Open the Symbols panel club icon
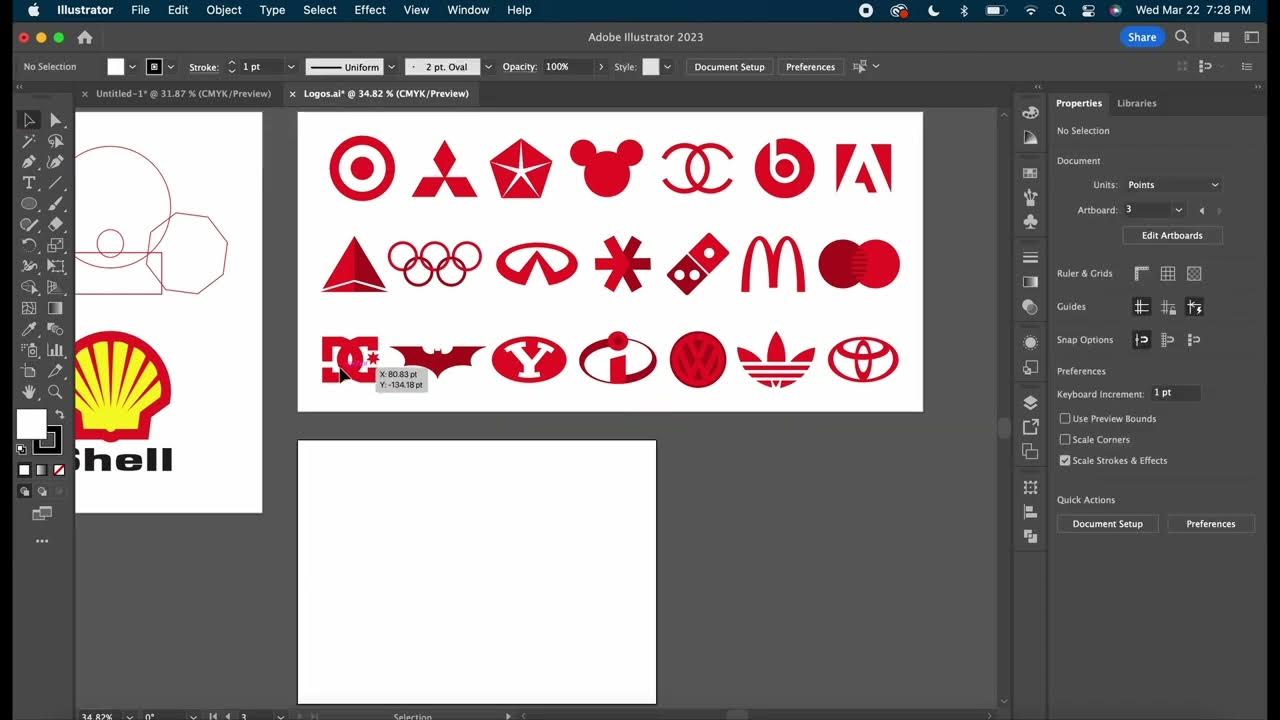Viewport: 1280px width, 720px height. (x=1030, y=221)
